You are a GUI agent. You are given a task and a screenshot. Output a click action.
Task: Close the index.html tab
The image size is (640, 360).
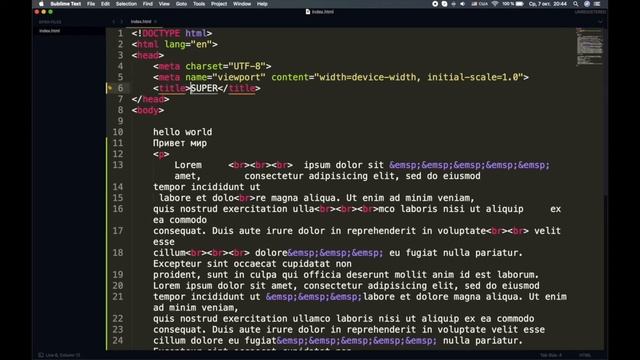pyautogui.click(x=156, y=21)
